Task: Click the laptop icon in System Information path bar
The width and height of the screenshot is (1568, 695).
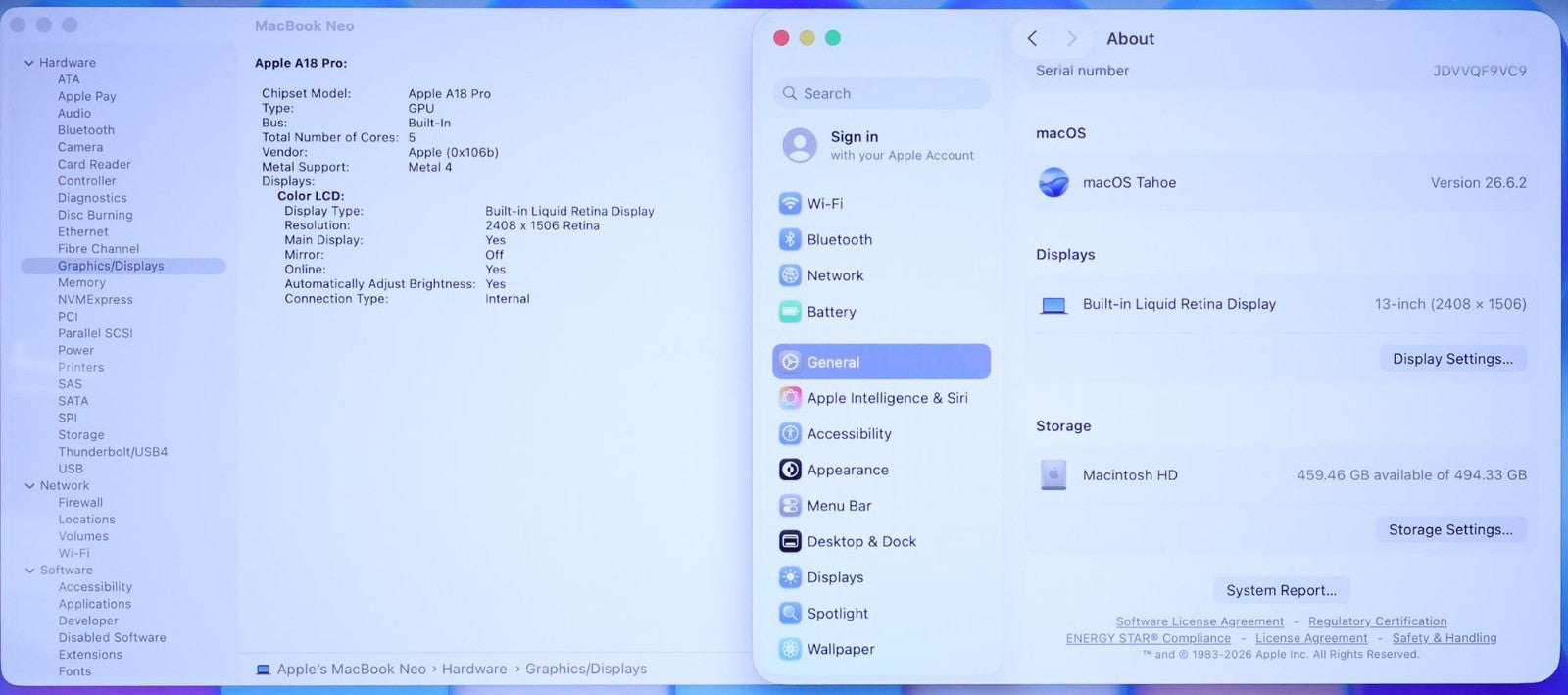Action: pyautogui.click(x=263, y=670)
